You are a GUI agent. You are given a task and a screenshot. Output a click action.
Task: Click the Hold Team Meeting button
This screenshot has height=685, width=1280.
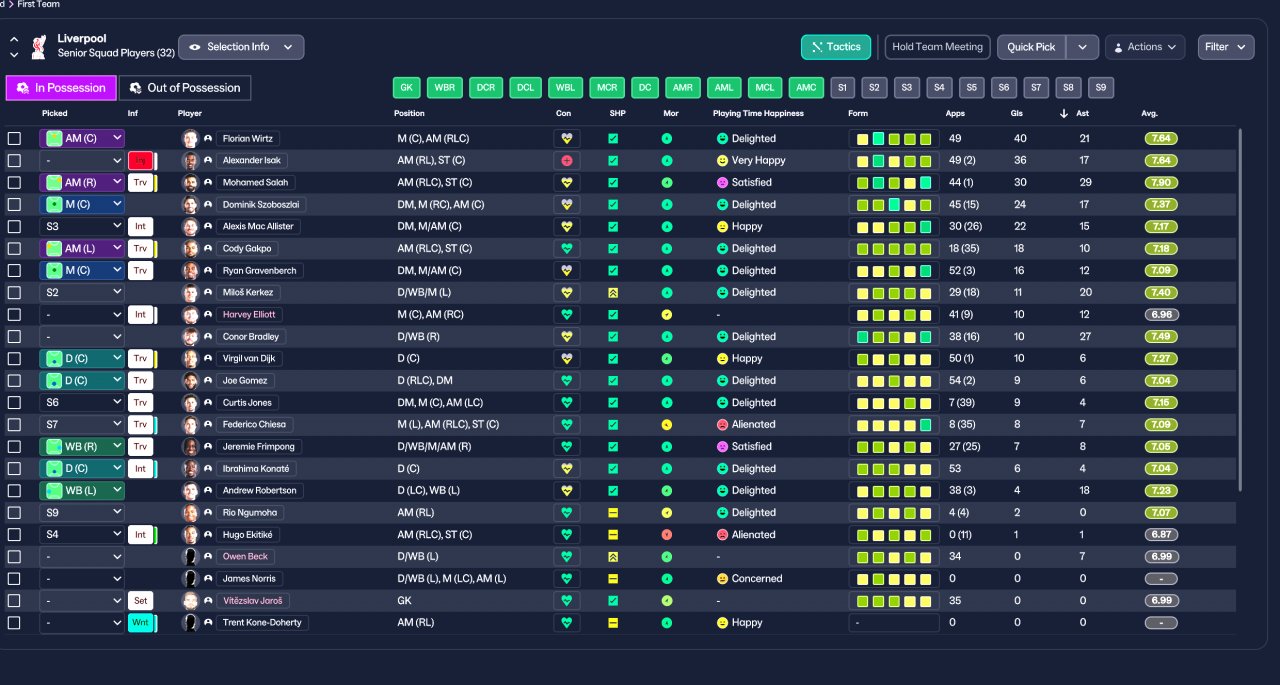pyautogui.click(x=938, y=47)
